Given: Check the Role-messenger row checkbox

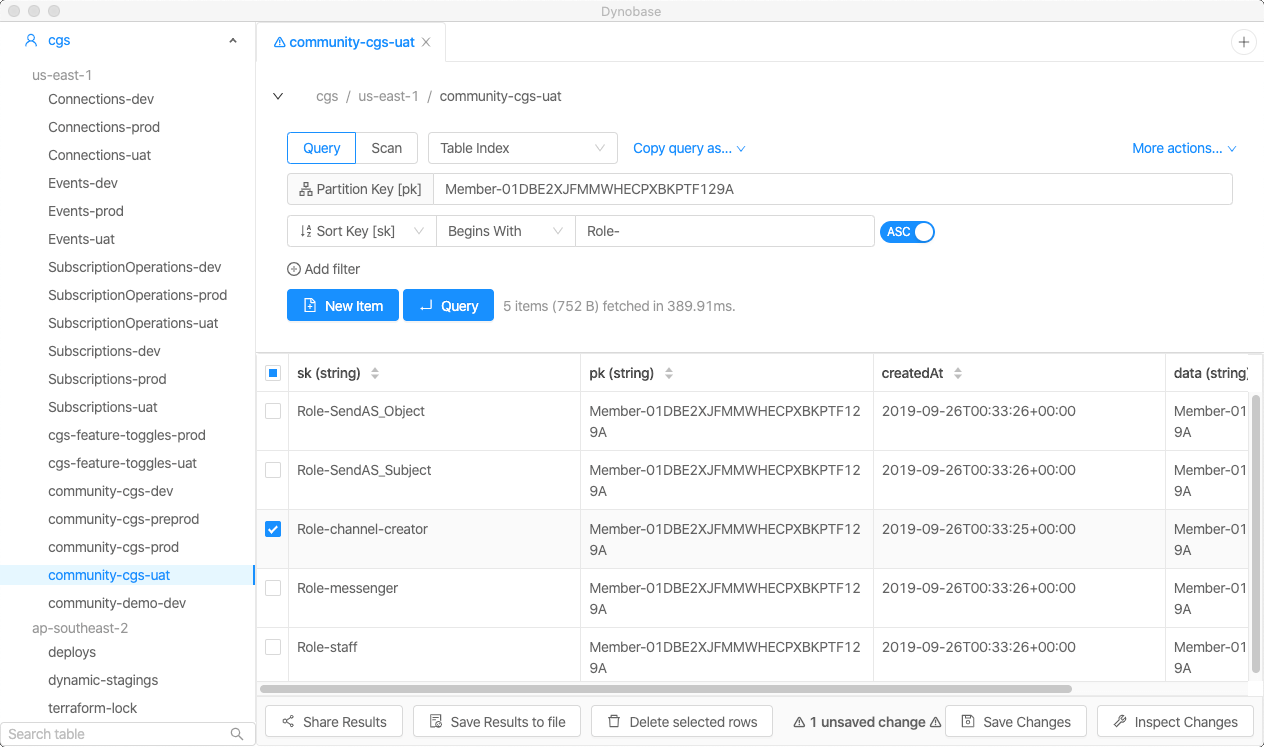Looking at the screenshot, I should point(273,588).
